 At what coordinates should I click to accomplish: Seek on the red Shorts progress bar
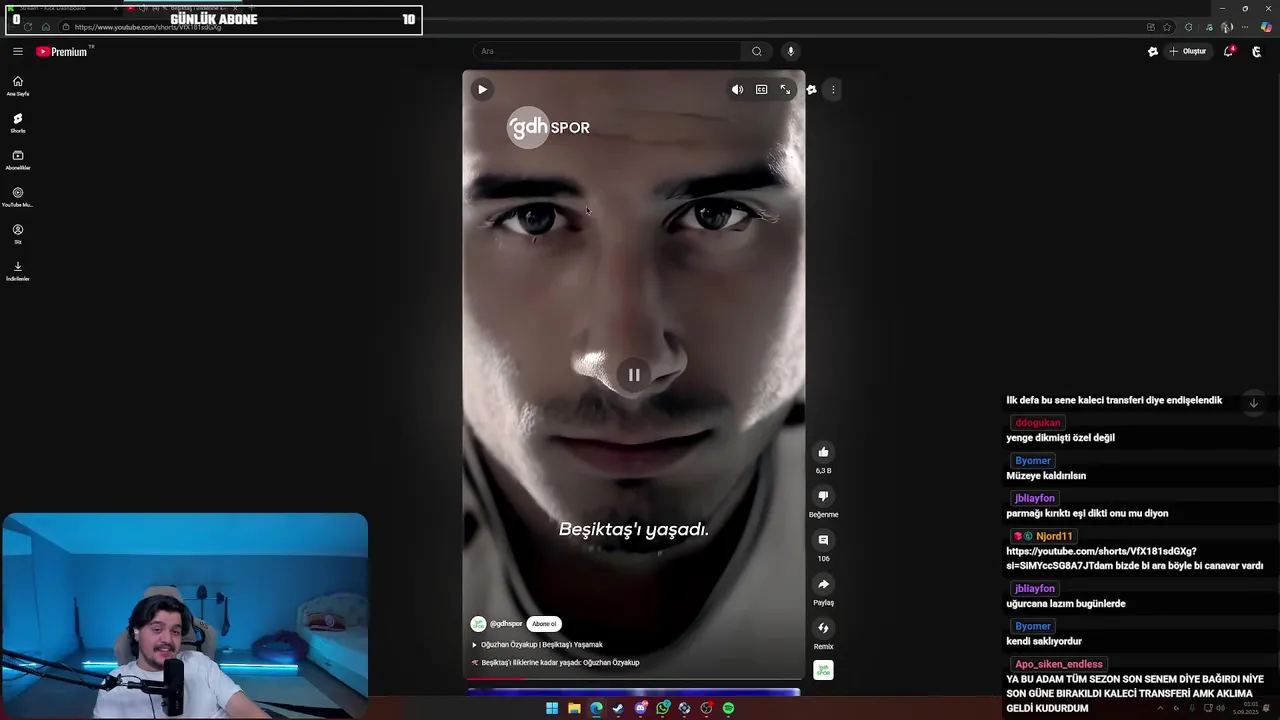coord(634,679)
